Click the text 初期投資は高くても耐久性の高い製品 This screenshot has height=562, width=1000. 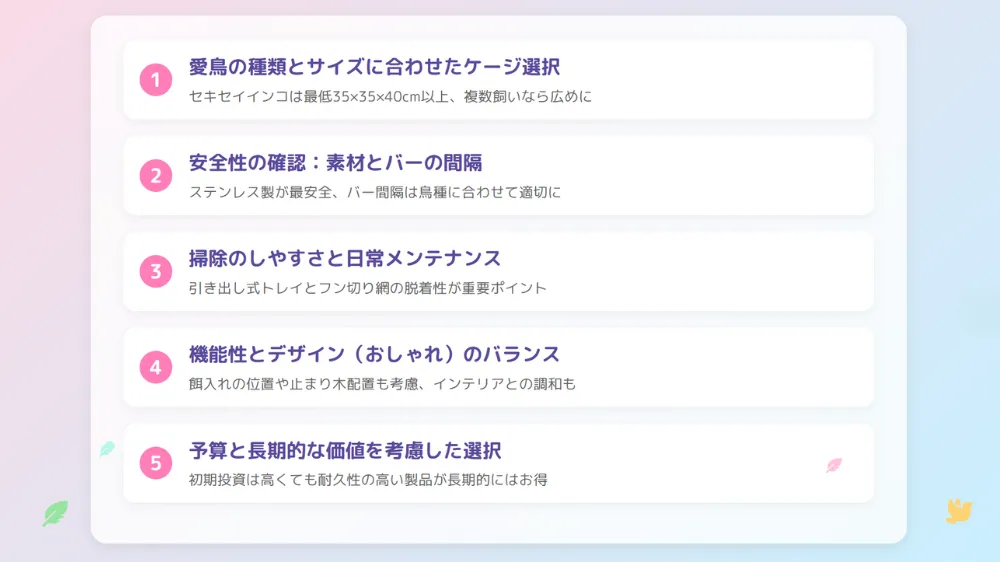coord(311,479)
